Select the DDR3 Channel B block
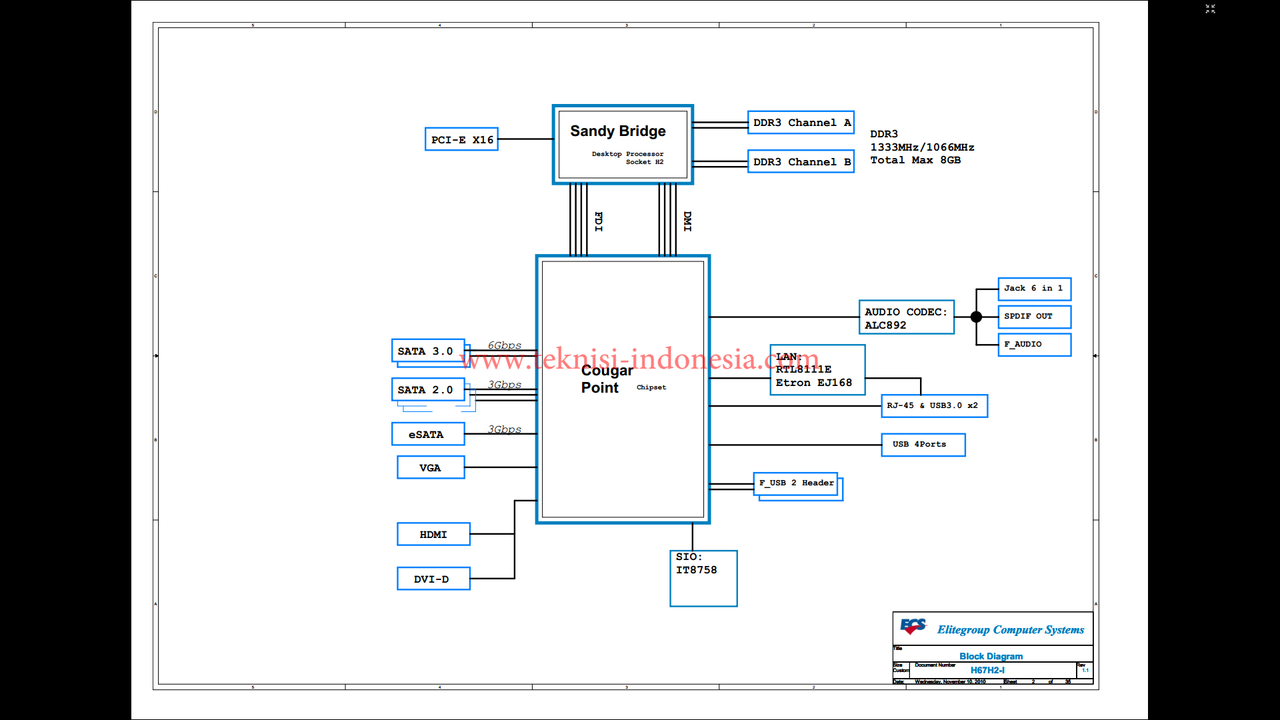 [x=801, y=162]
